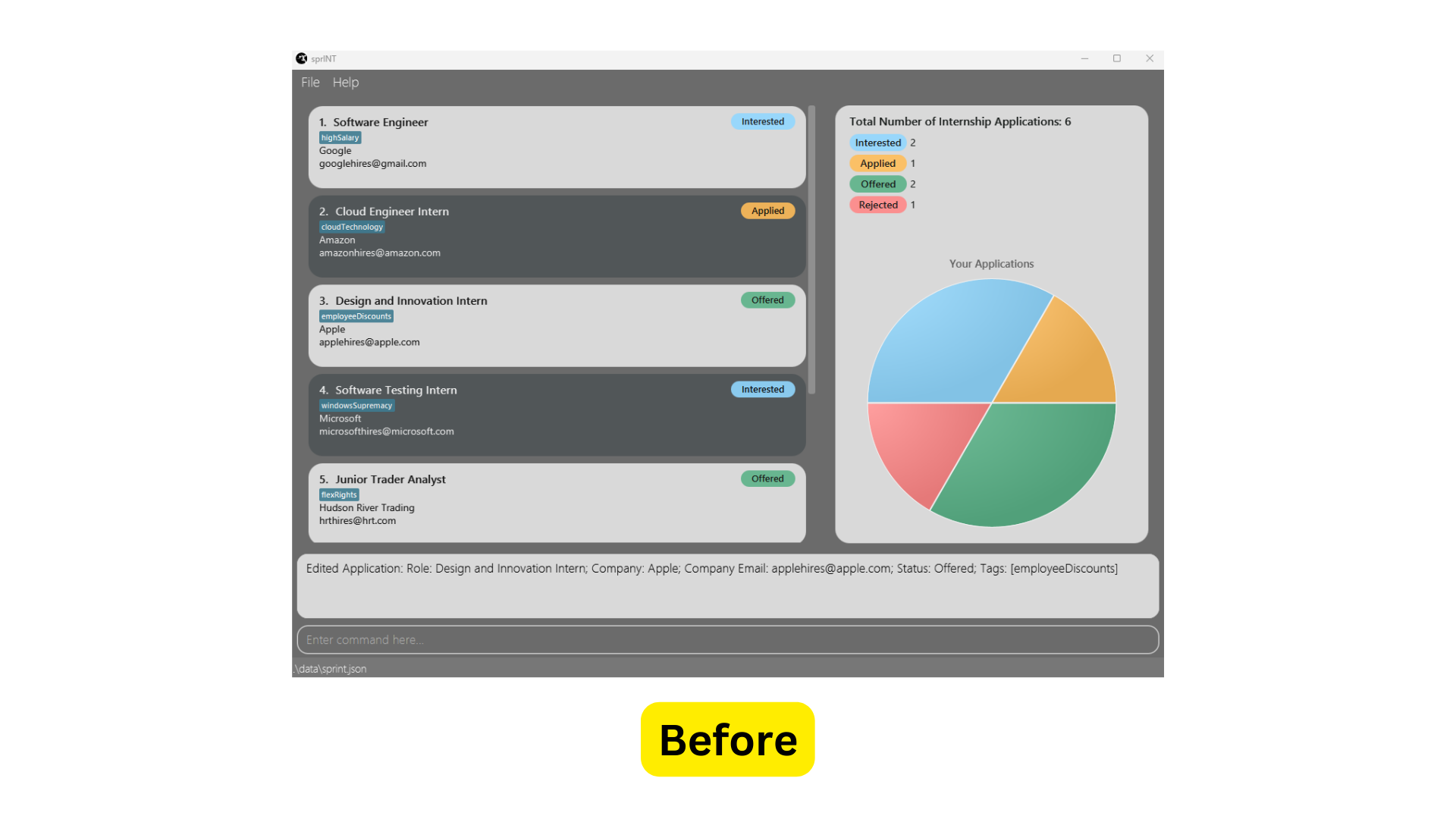
Task: Click the cloudTechnology tag on Cloud Engineer Intern
Action: tap(351, 226)
